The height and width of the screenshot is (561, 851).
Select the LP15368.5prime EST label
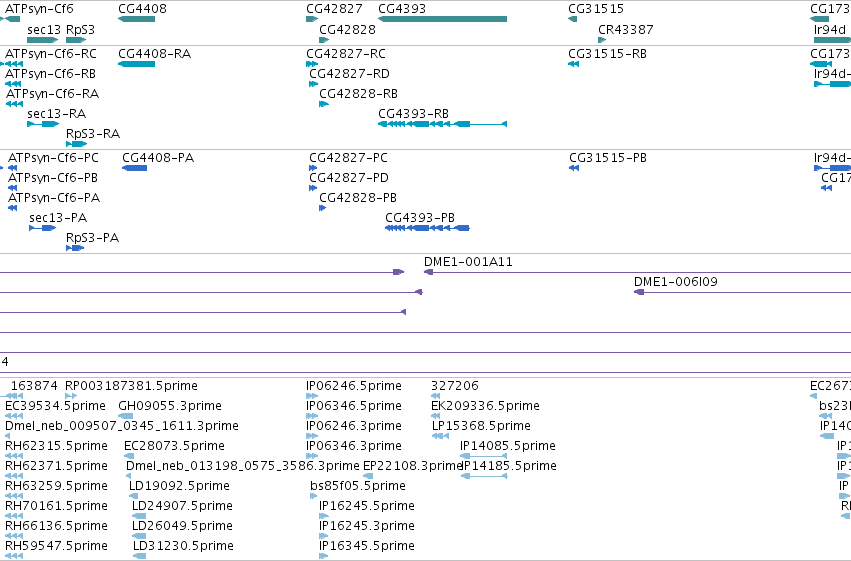481,426
